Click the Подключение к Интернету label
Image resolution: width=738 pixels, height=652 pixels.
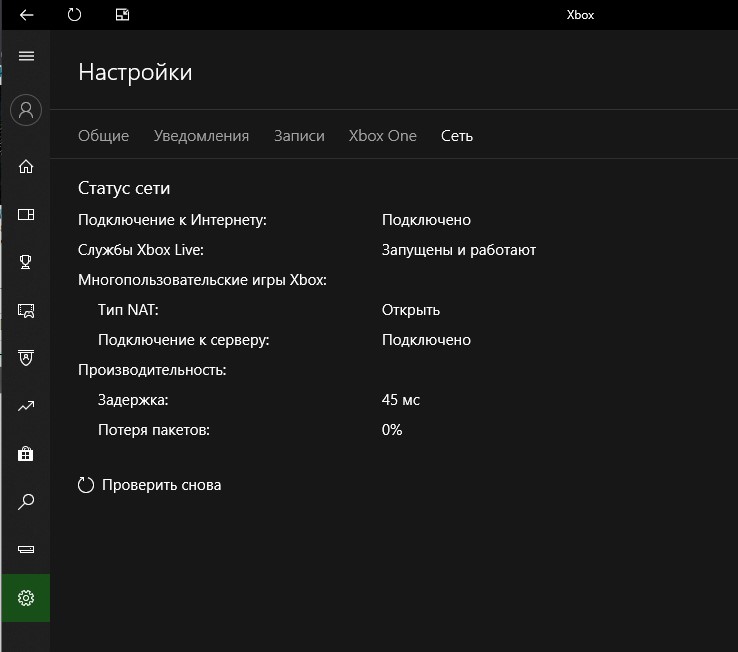click(172, 220)
